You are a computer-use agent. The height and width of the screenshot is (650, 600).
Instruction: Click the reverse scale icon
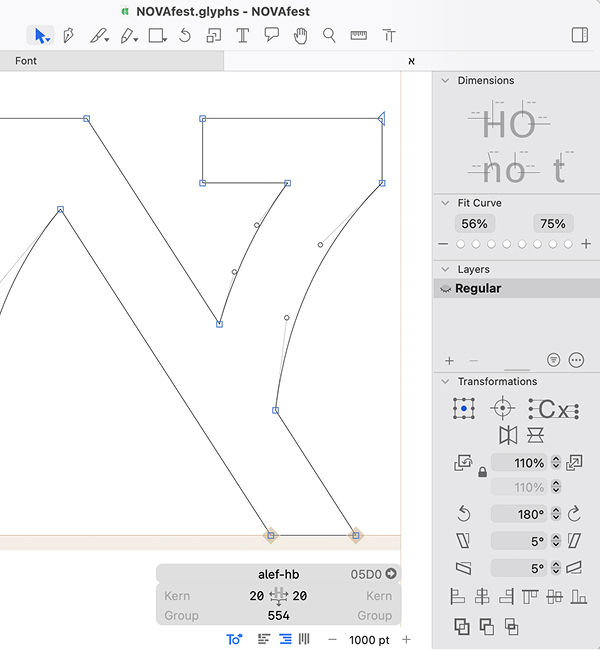pos(463,463)
